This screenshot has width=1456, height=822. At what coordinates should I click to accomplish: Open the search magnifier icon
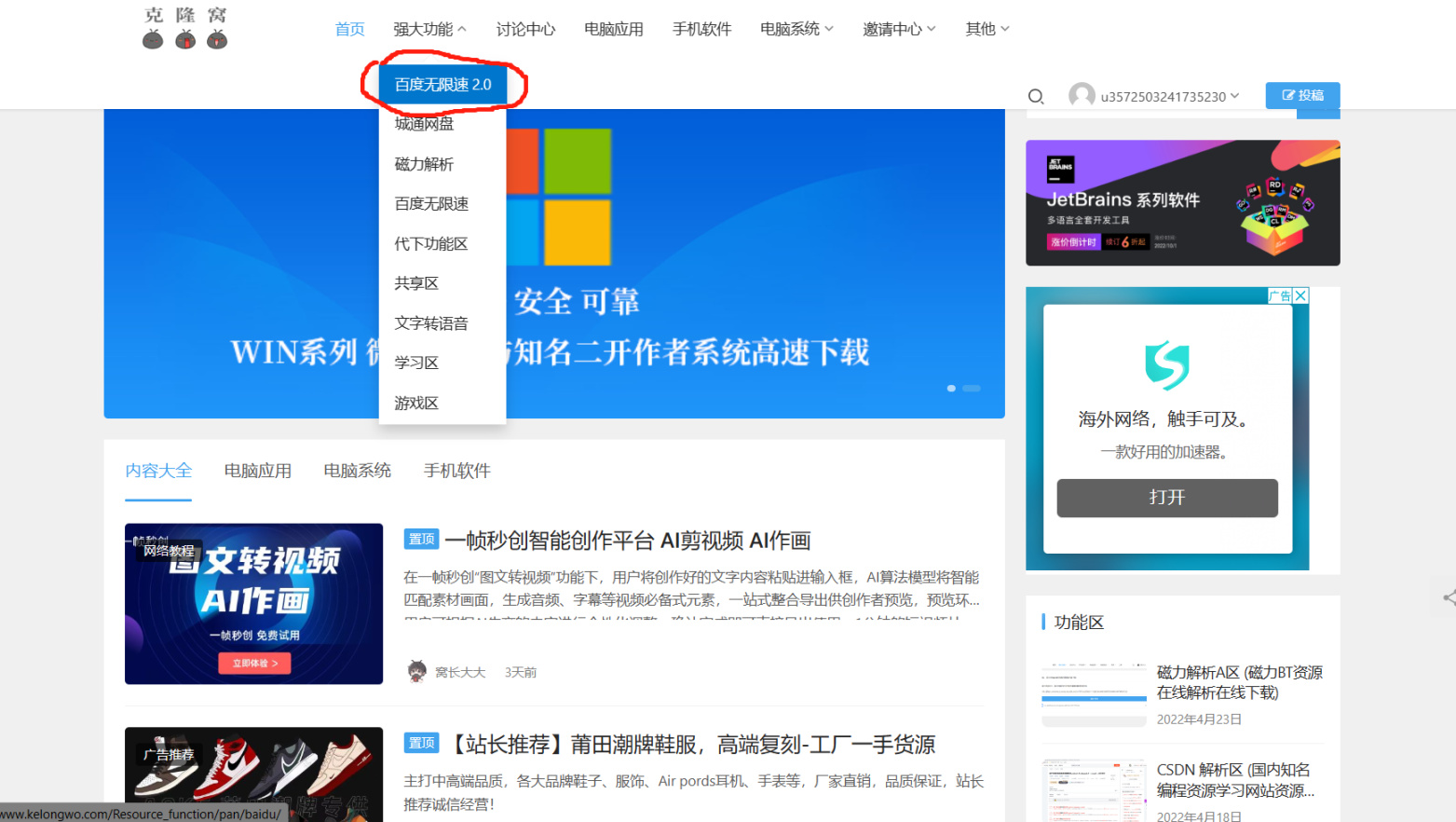click(1036, 96)
